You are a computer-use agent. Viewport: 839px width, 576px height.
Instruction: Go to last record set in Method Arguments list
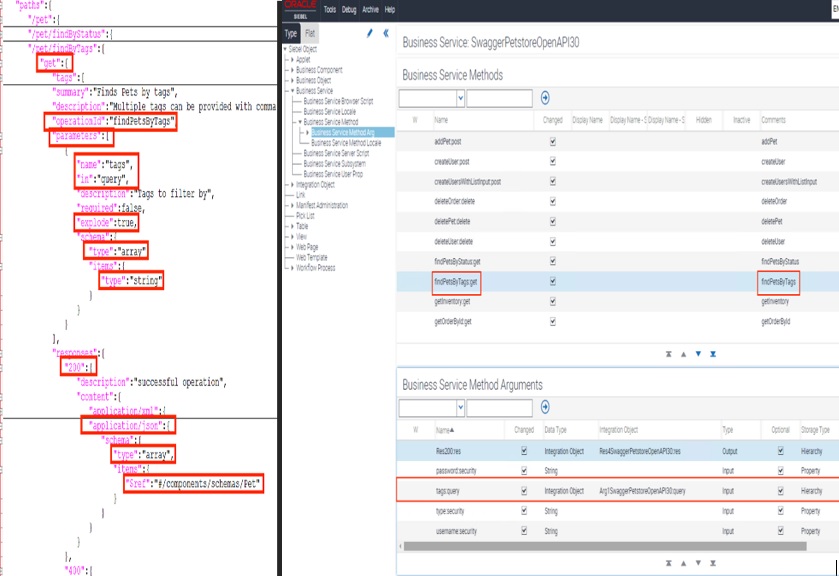coord(713,563)
